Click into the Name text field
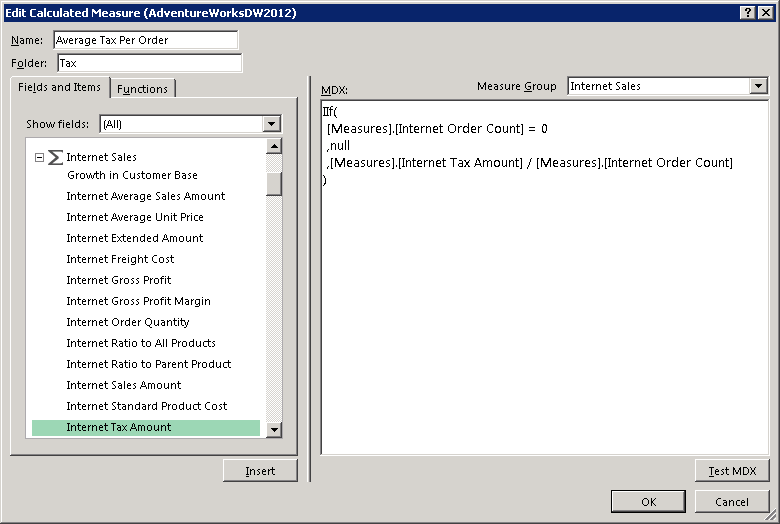The image size is (780, 524). tap(145, 40)
